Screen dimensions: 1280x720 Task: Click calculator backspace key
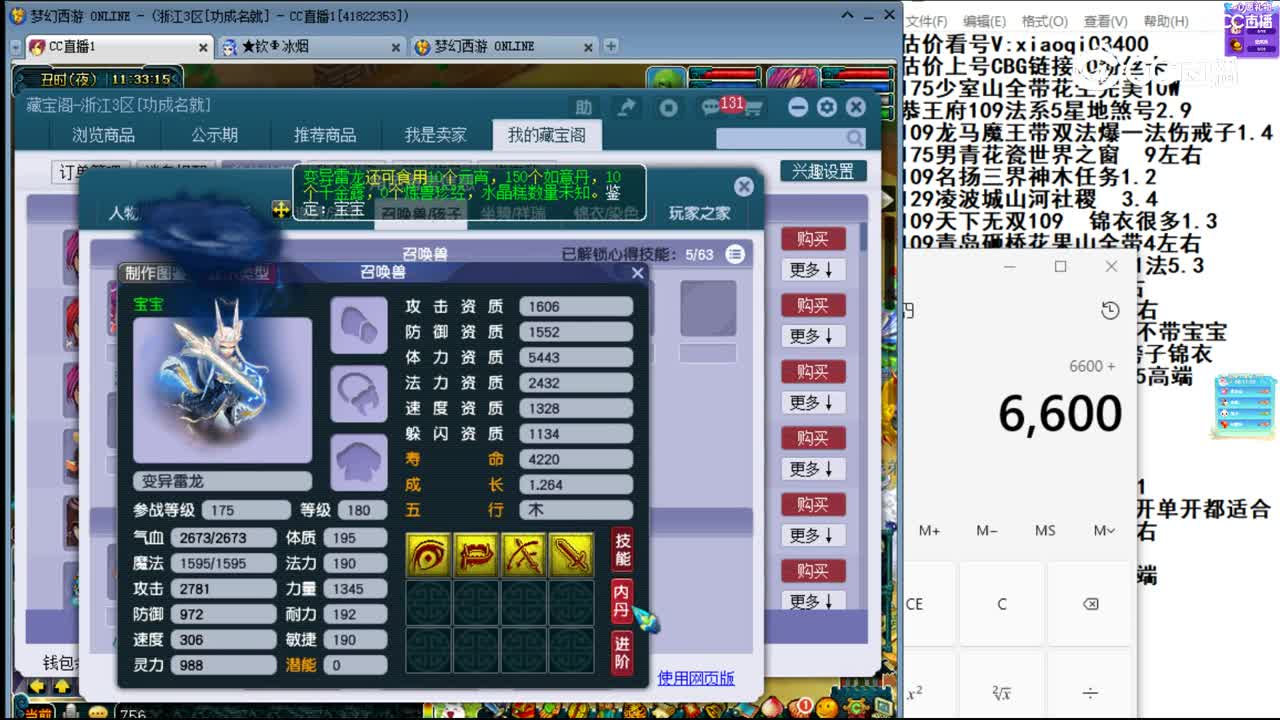[x=1090, y=604]
